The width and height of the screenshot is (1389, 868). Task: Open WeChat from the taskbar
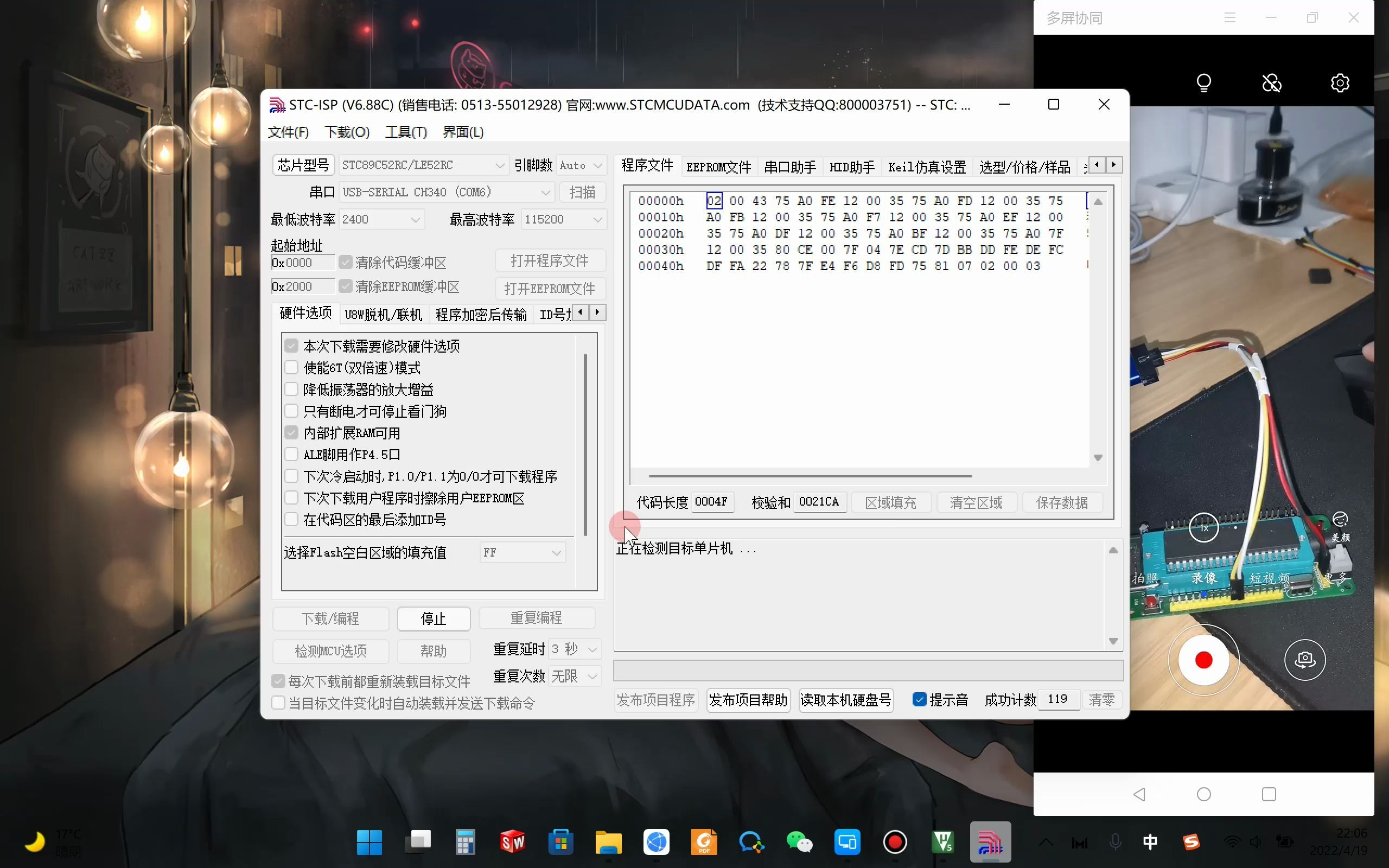(800, 842)
